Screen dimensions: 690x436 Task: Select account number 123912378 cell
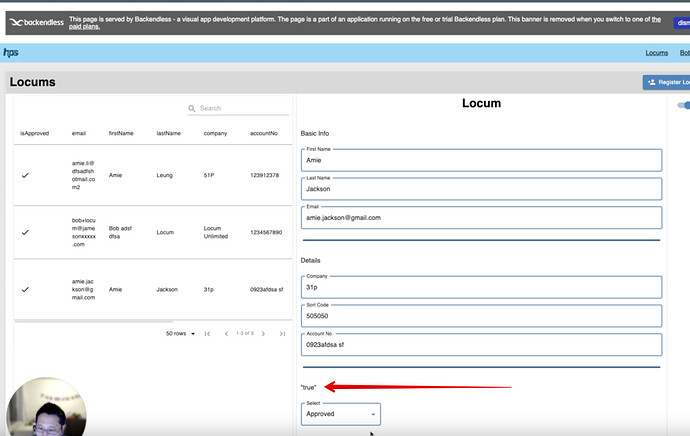click(x=264, y=175)
